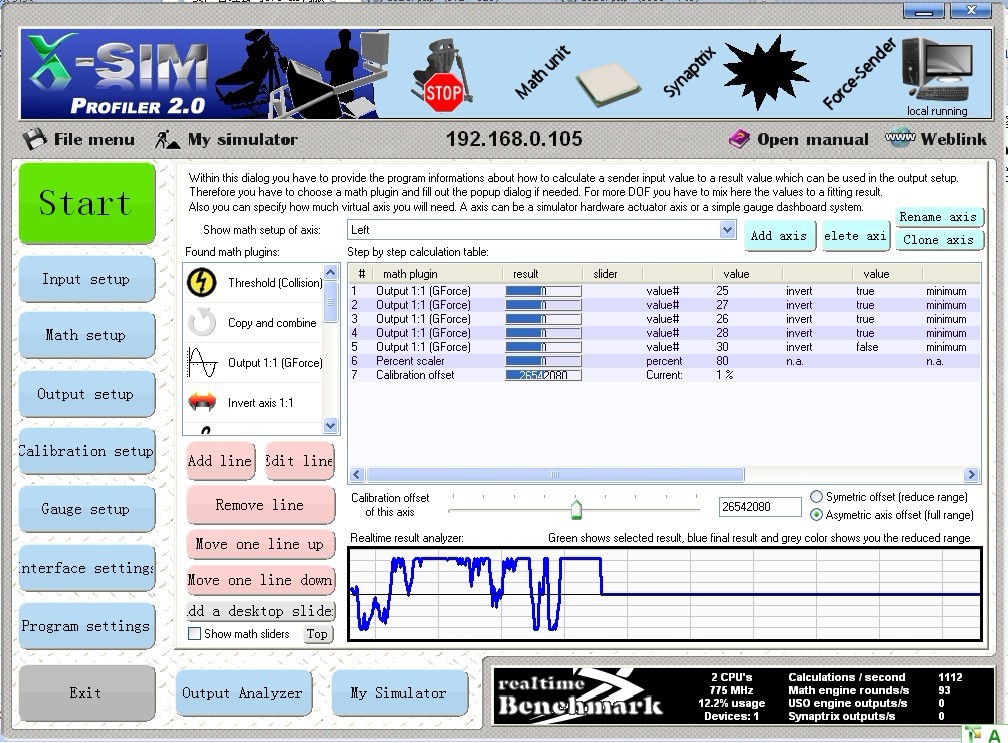The height and width of the screenshot is (743, 1008).
Task: Click the calculation table scroll right arrow
Action: [971, 475]
